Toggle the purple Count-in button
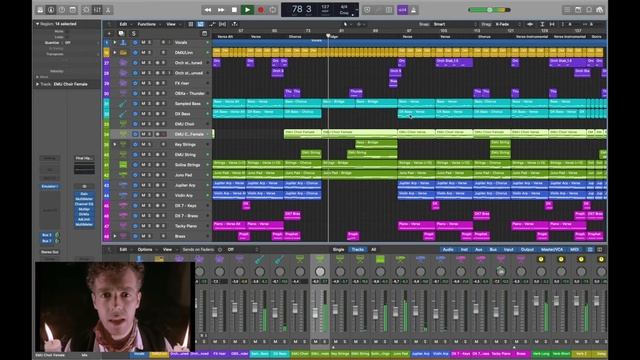This screenshot has height=360, width=640. tap(402, 10)
